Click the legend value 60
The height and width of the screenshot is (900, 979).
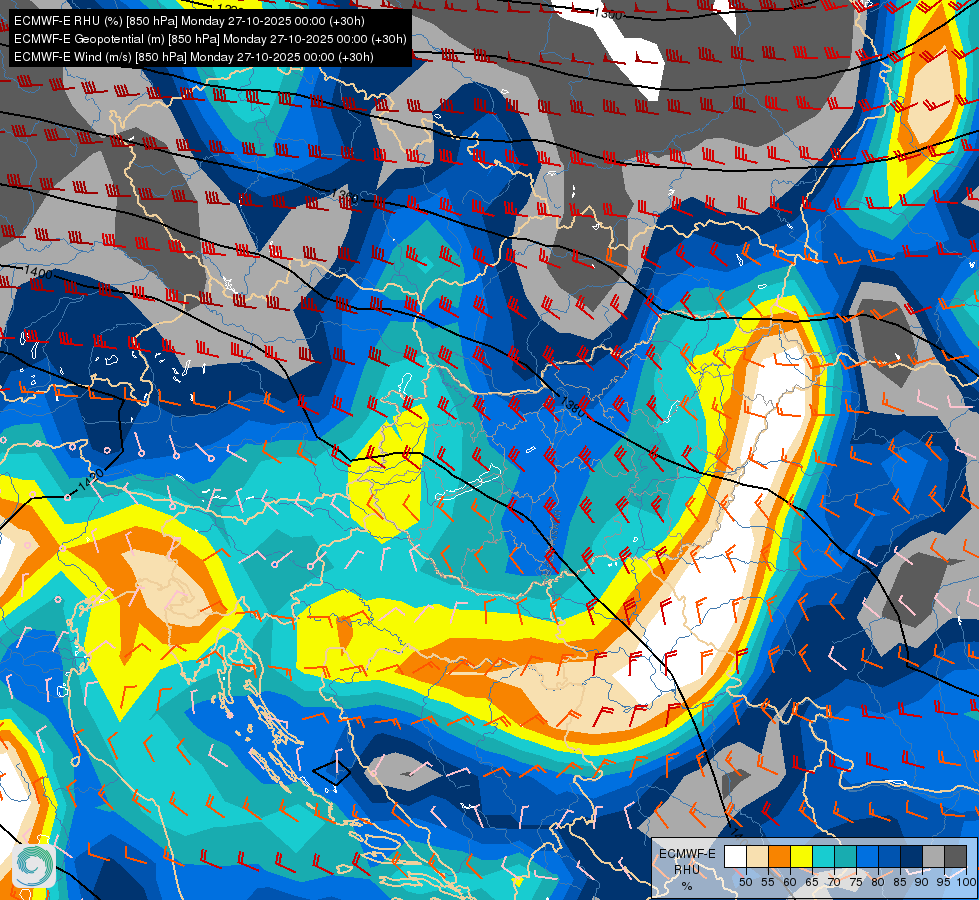click(x=790, y=882)
